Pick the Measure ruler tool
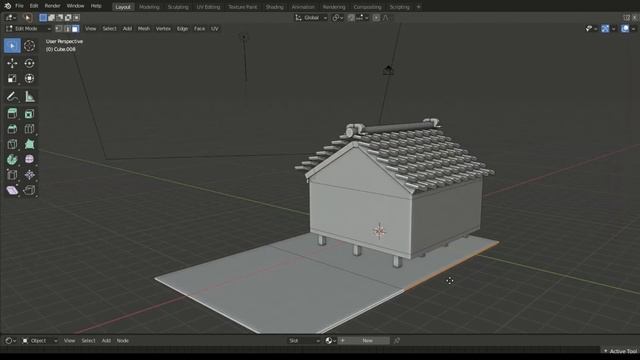The height and width of the screenshot is (360, 640). [x=29, y=97]
